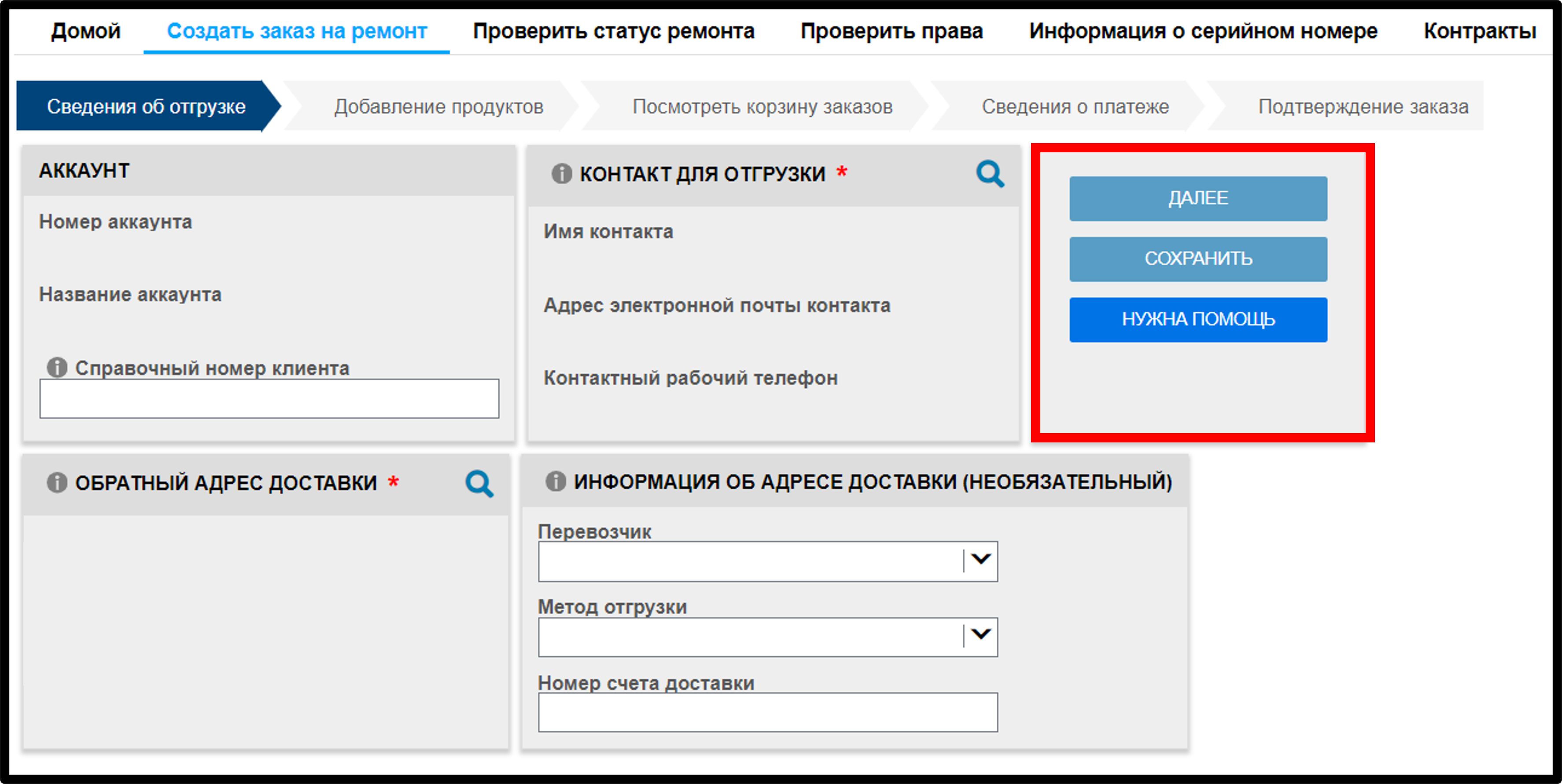Click info icon beside Справочный номер клиента
The width and height of the screenshot is (1562, 784).
coord(57,367)
